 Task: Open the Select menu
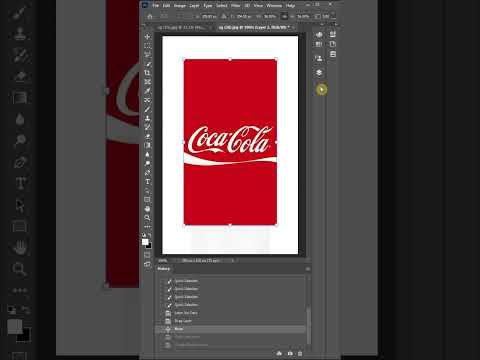pyautogui.click(x=222, y=5)
